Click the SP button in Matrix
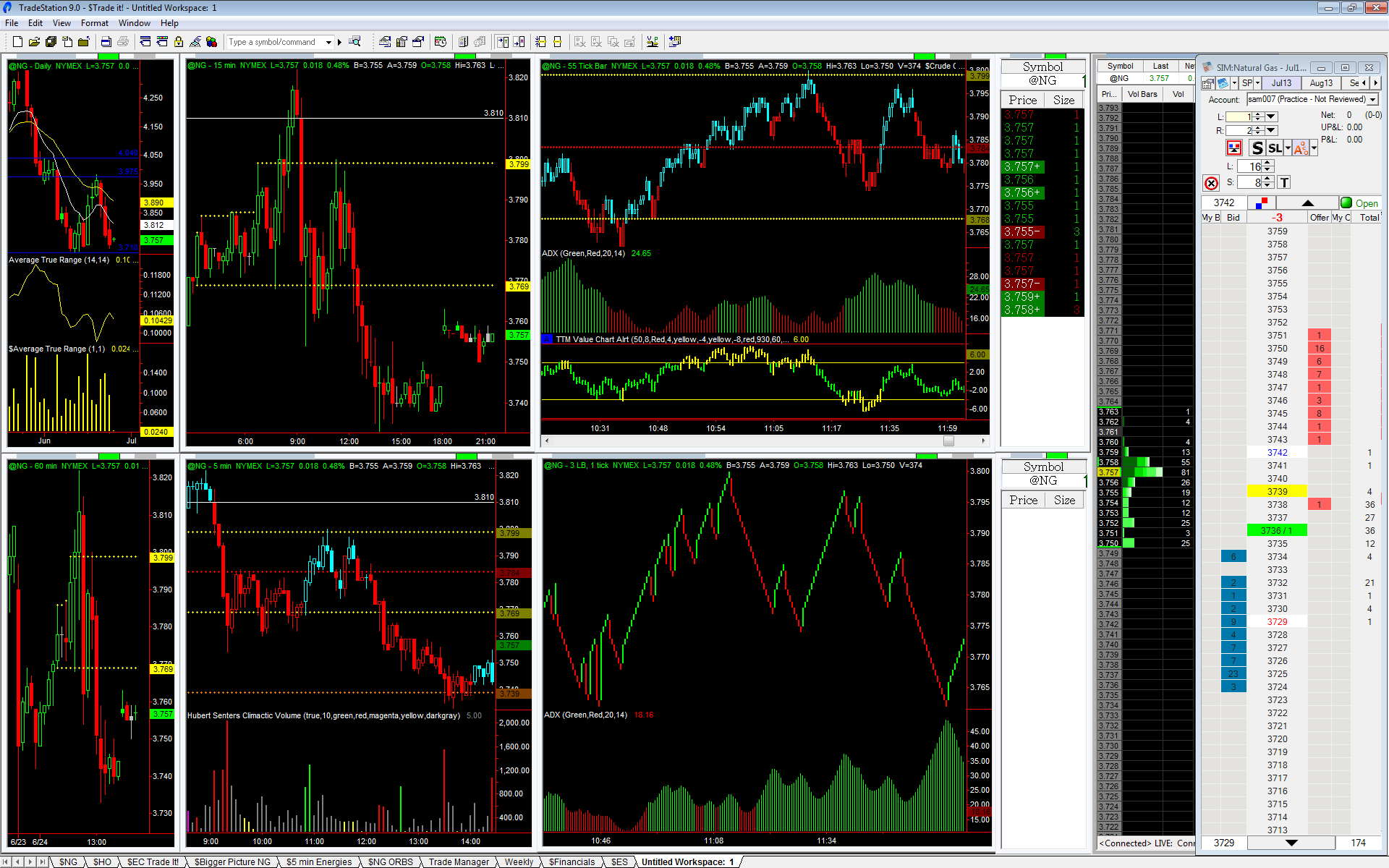Viewport: 1389px width, 868px height. pyautogui.click(x=1247, y=83)
